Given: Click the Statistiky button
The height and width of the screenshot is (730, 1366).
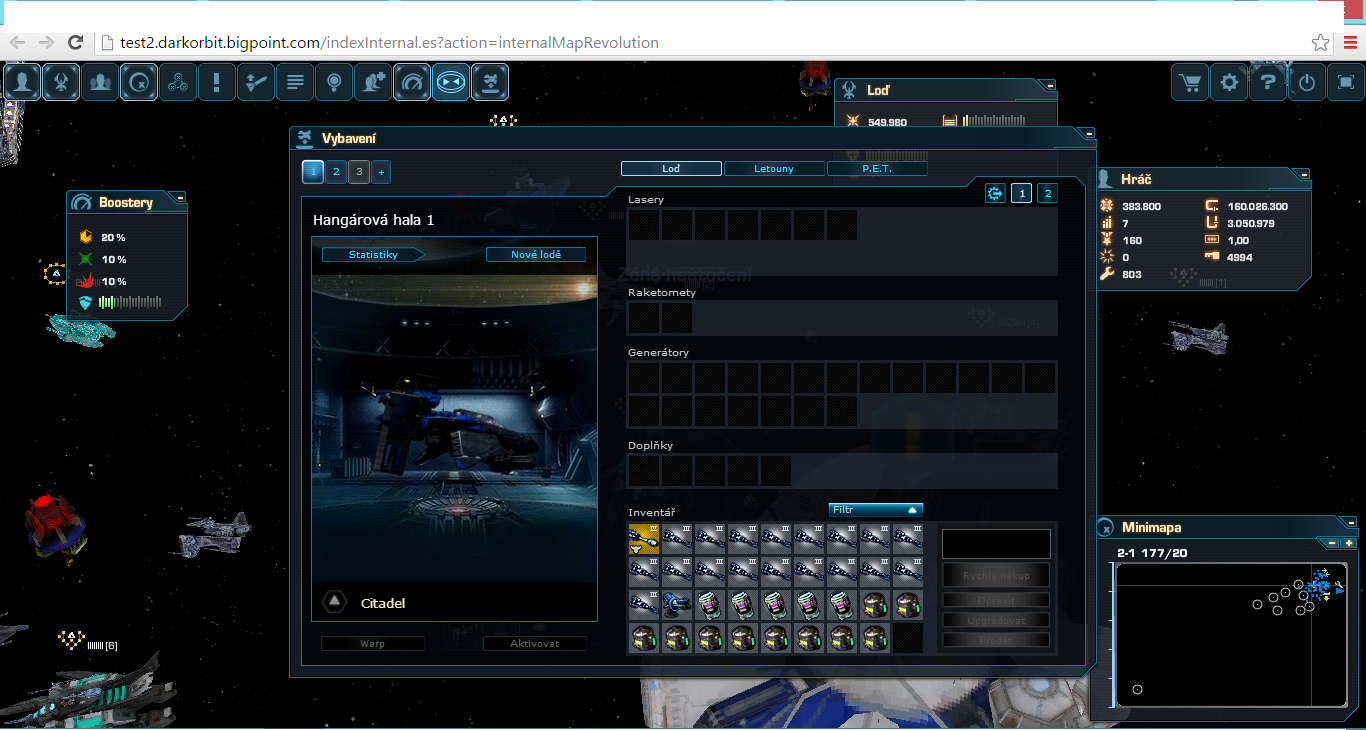Looking at the screenshot, I should (x=373, y=255).
